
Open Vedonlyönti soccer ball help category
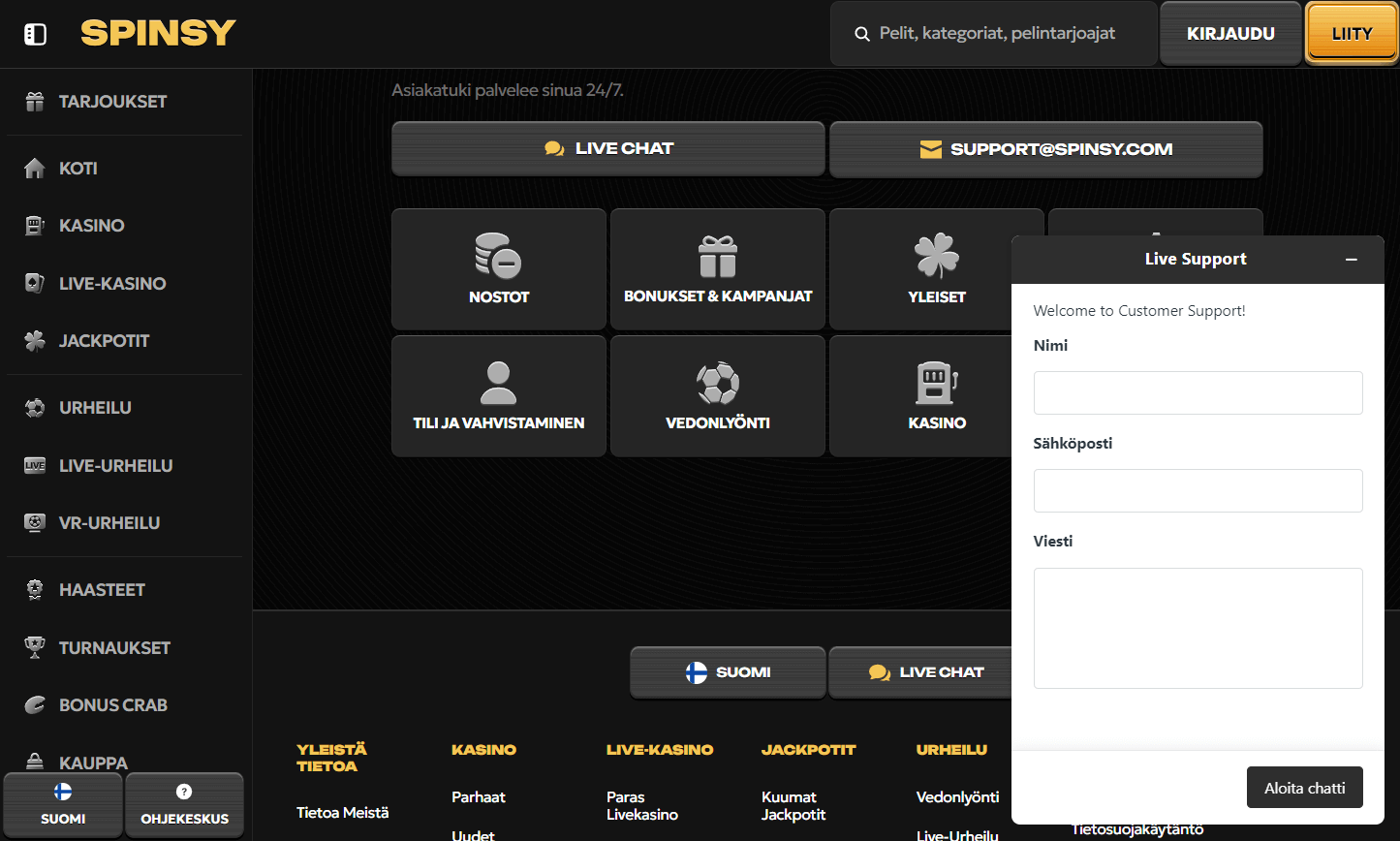[x=718, y=395]
